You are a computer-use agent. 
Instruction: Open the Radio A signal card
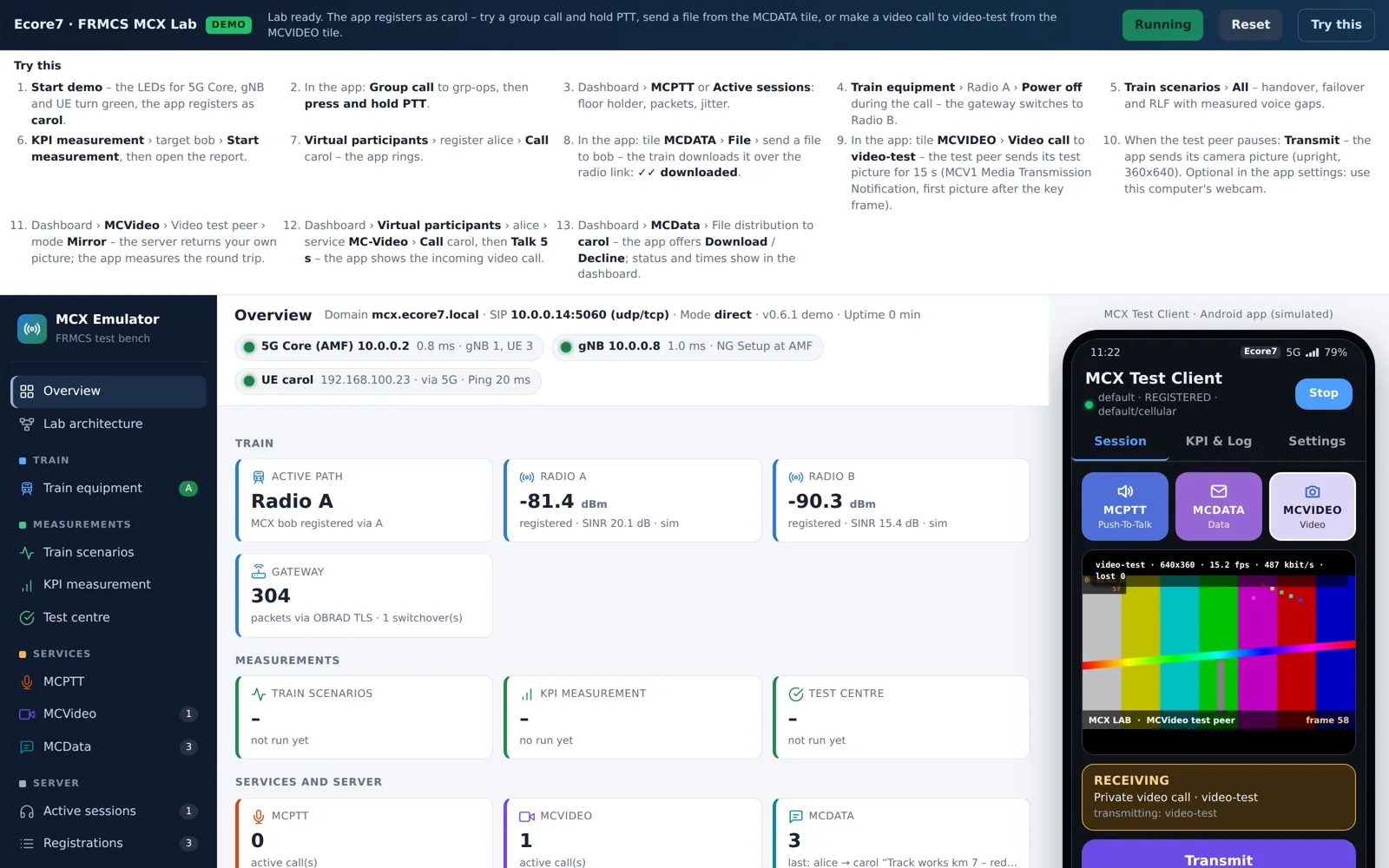click(633, 501)
